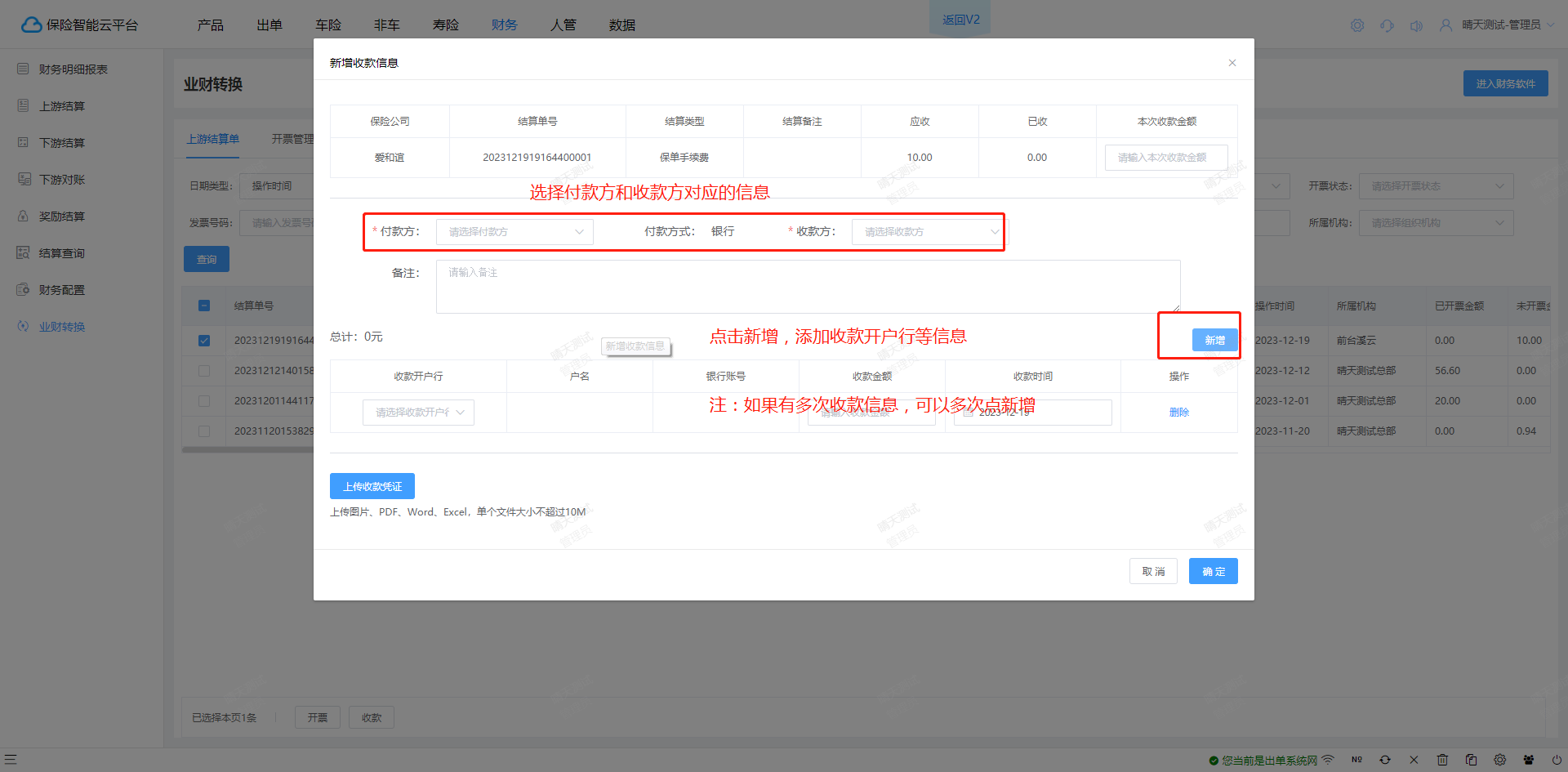Click the 返回V2 button at the top

(x=960, y=20)
